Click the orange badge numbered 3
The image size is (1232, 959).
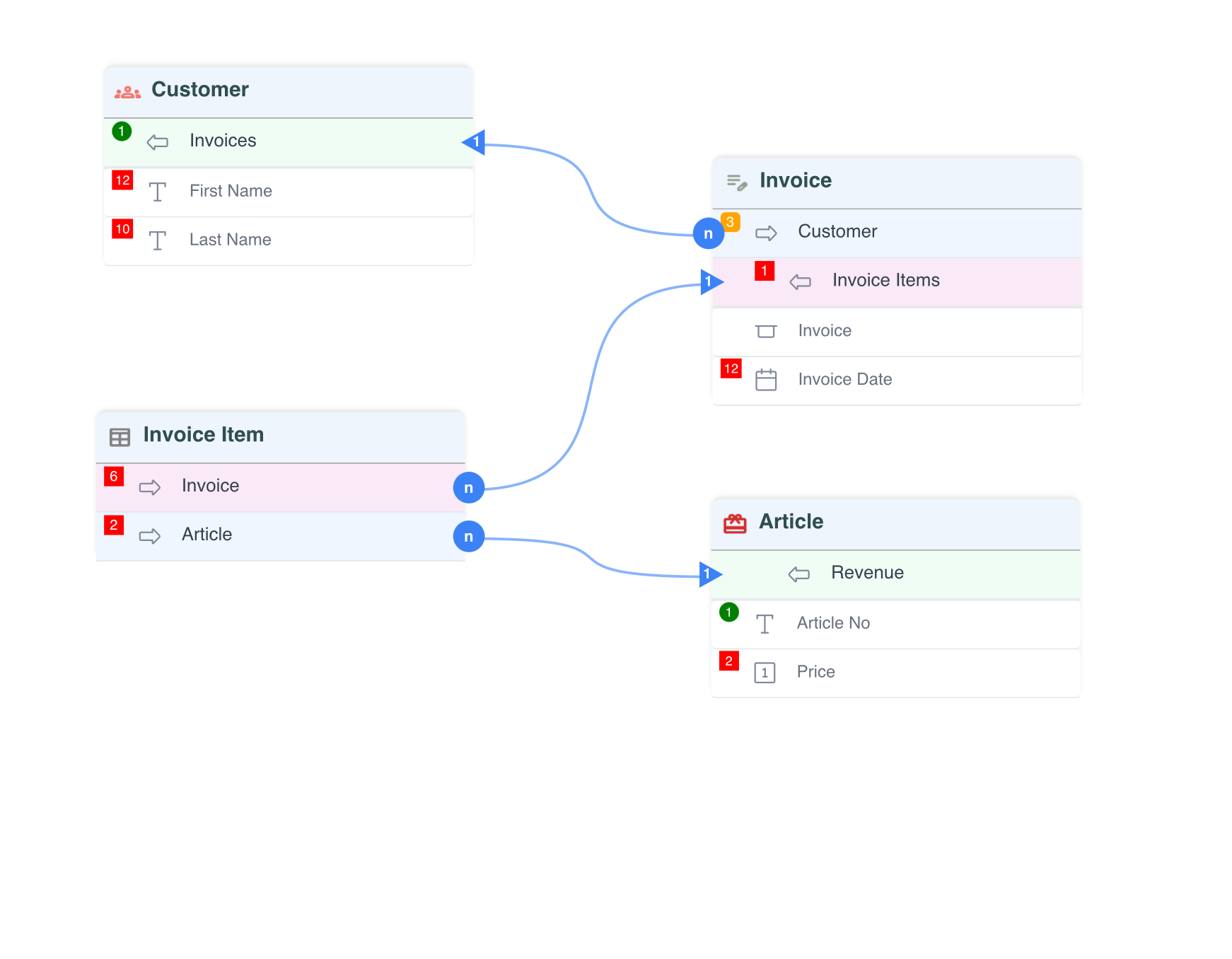pyautogui.click(x=730, y=222)
